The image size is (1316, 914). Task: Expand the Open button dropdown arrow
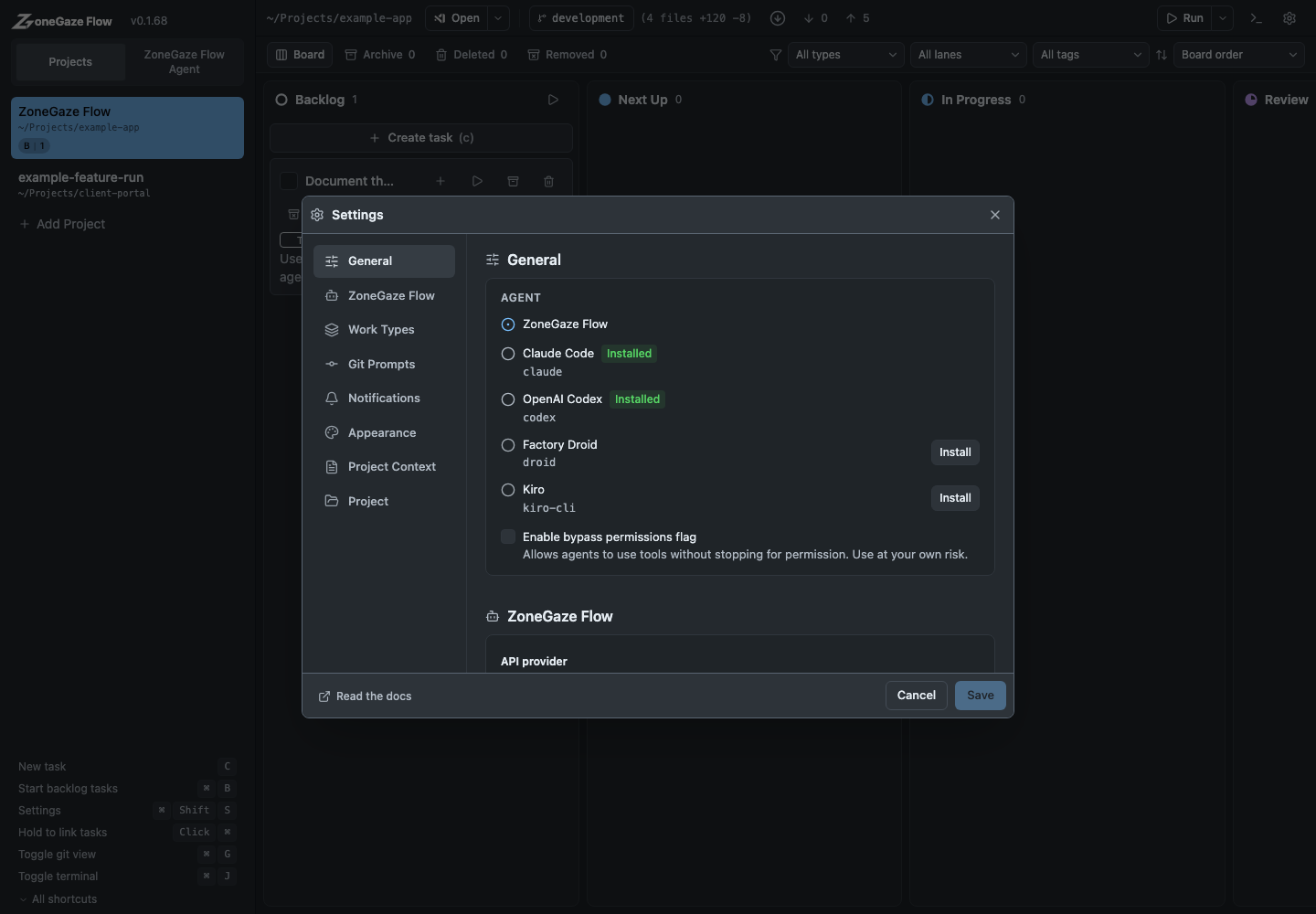(x=498, y=18)
